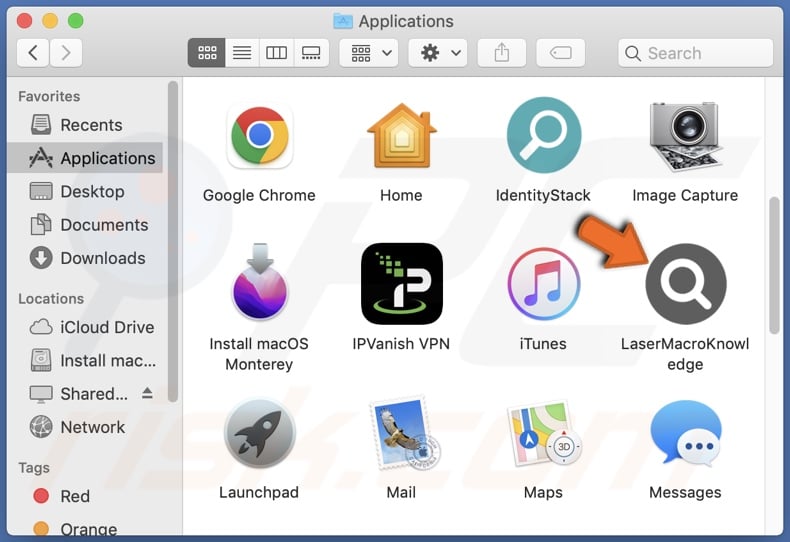
Task: Click the Image Capture label text
Action: 685,195
